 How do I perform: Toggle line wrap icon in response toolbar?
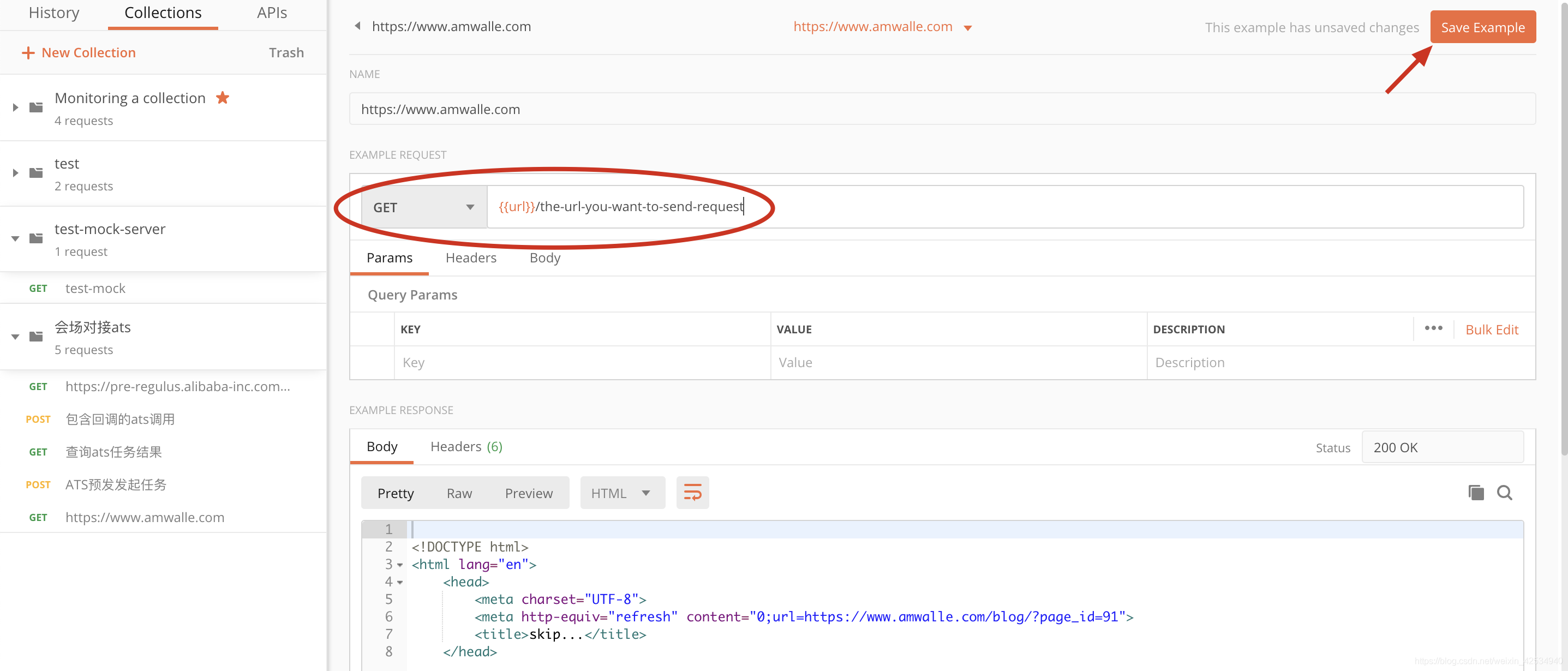pyautogui.click(x=693, y=493)
